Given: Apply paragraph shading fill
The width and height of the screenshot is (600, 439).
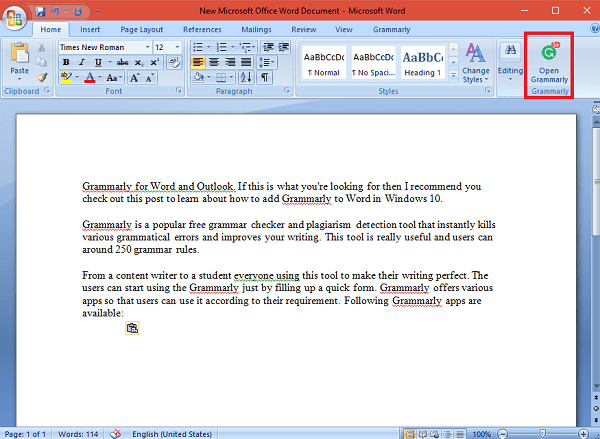Looking at the screenshot, I should [198, 78].
